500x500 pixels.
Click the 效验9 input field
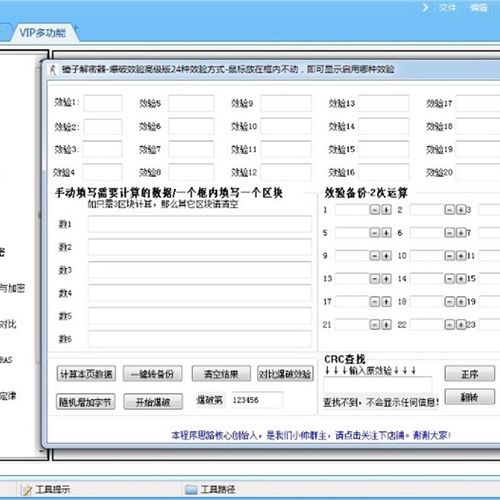(x=286, y=103)
